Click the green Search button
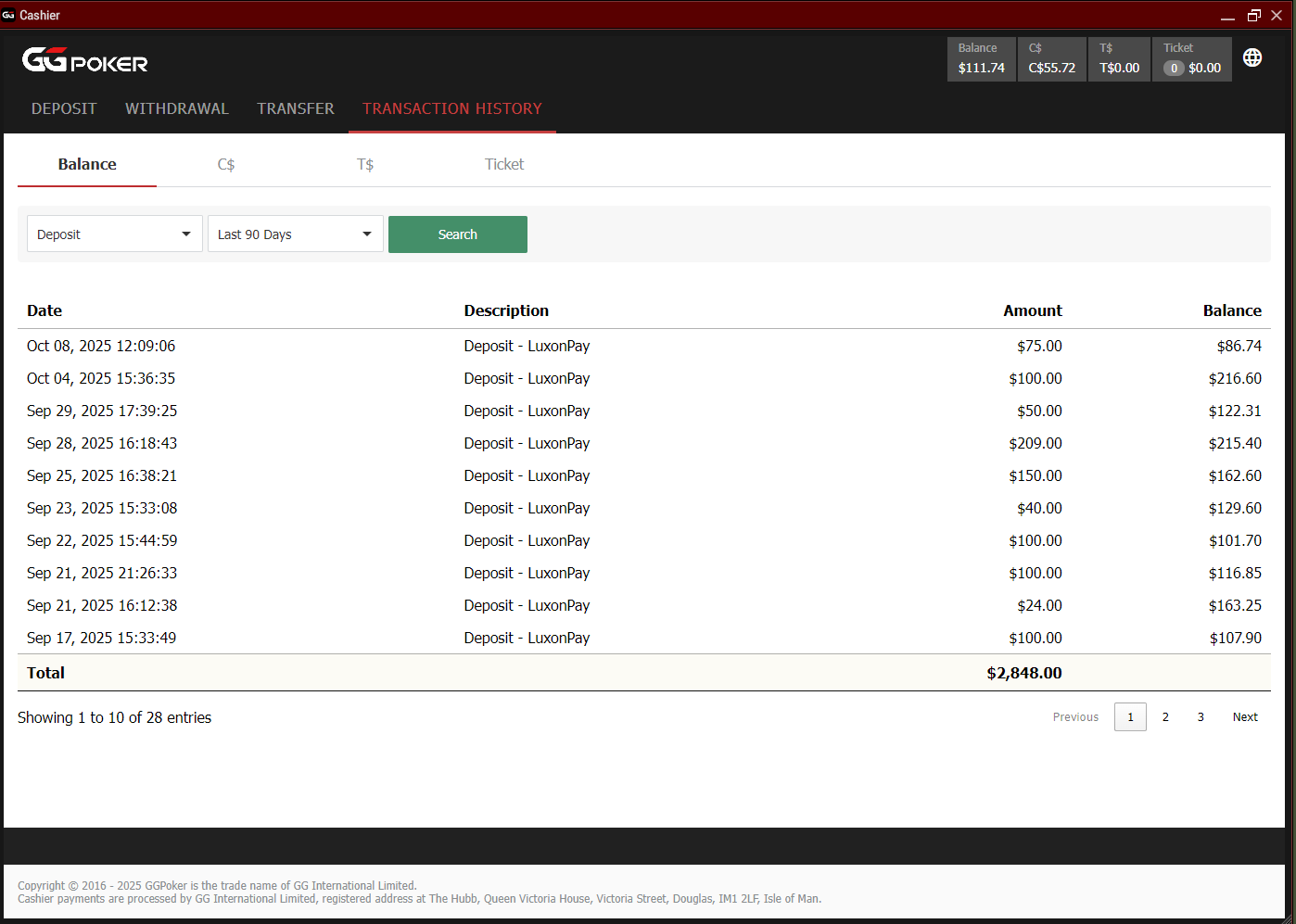Image resolution: width=1296 pixels, height=924 pixels. coord(458,234)
